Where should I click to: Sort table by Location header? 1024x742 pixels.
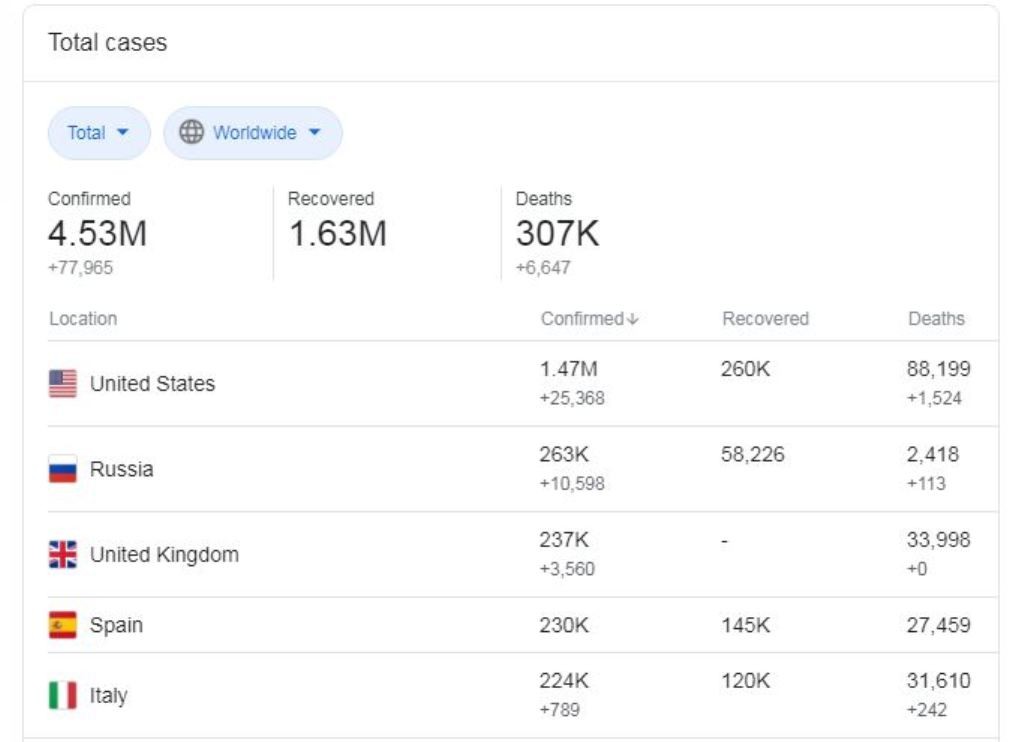click(x=83, y=319)
